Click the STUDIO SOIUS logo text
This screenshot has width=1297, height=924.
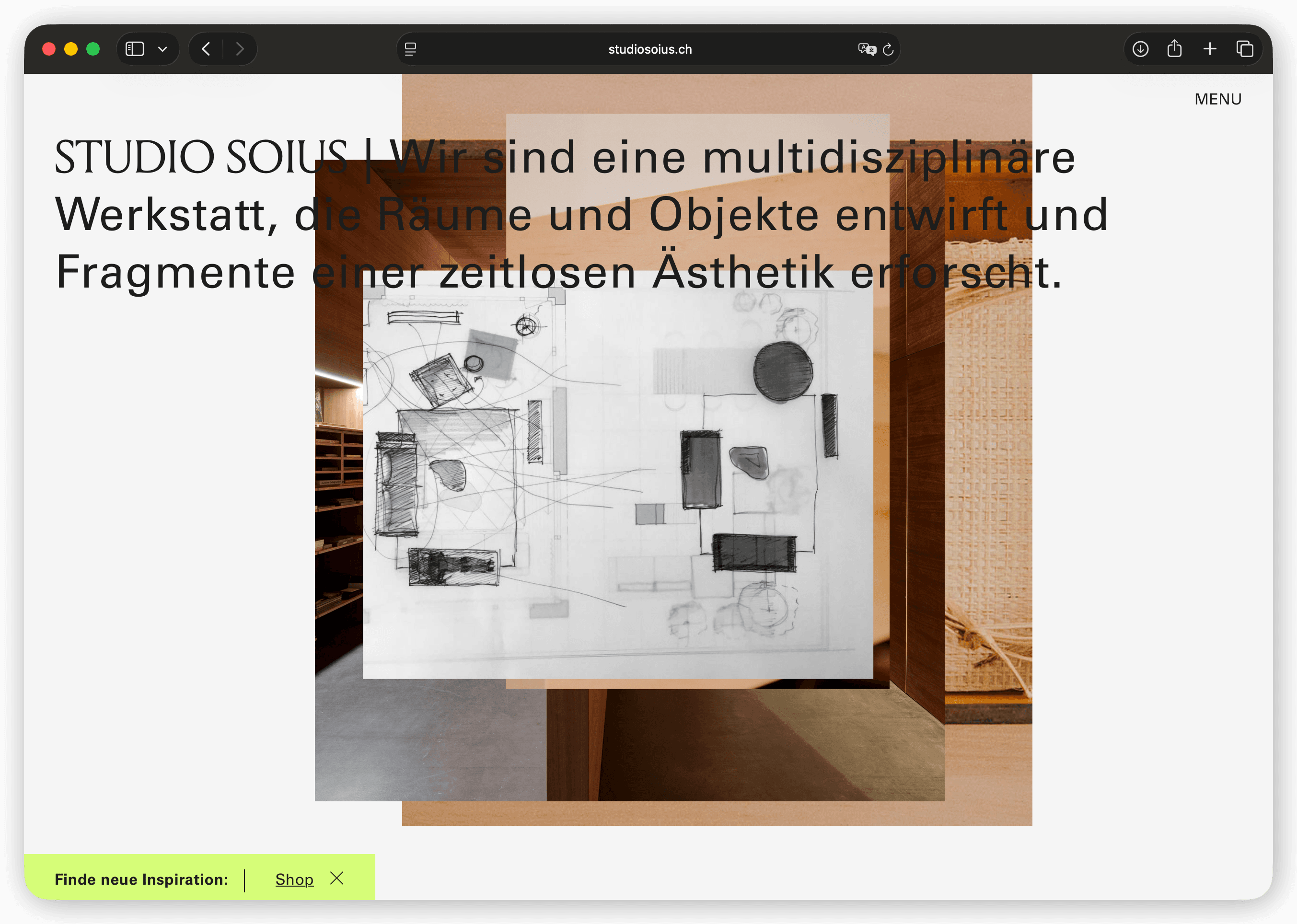tap(201, 157)
